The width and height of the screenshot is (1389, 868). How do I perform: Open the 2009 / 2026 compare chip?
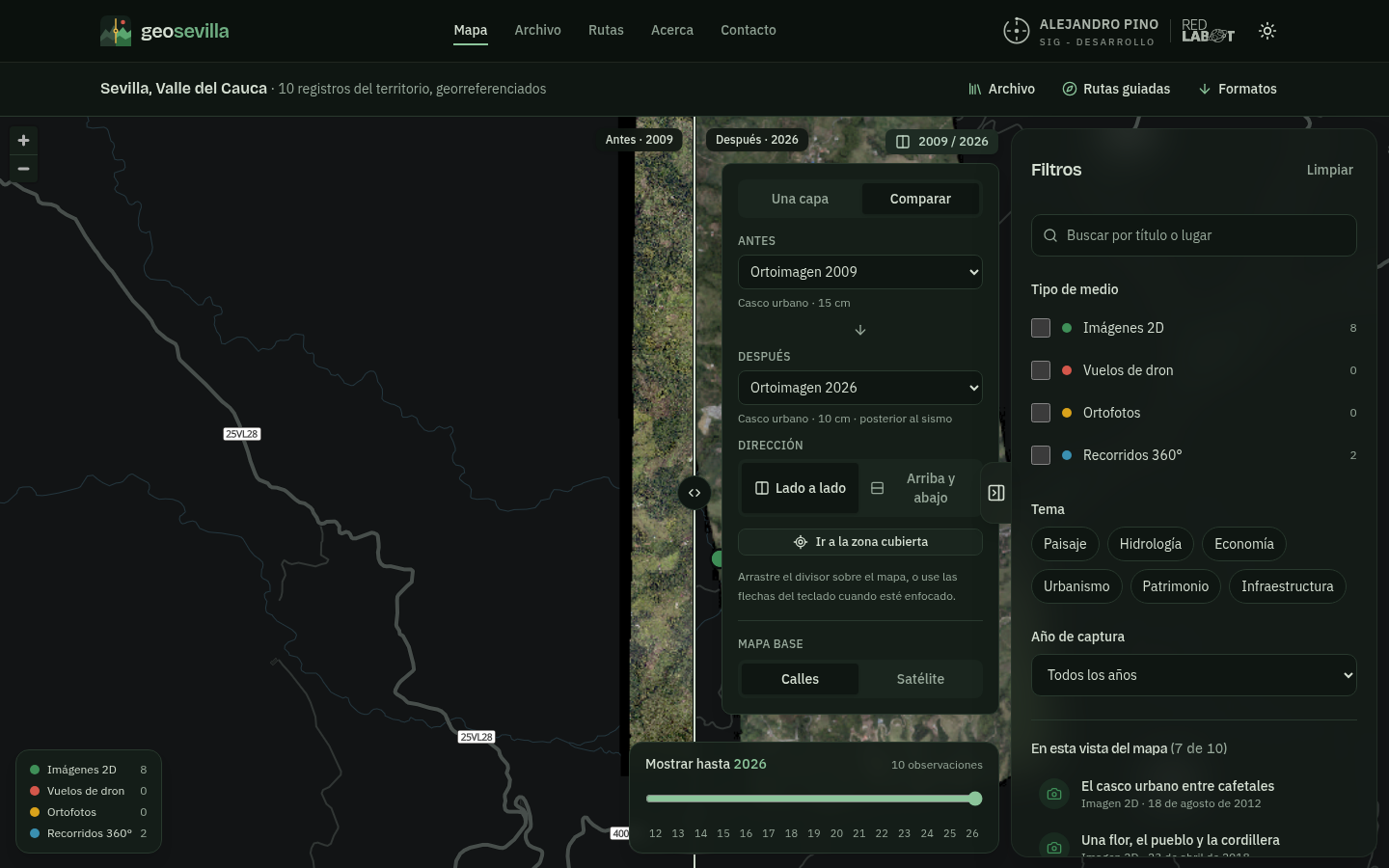point(941,141)
